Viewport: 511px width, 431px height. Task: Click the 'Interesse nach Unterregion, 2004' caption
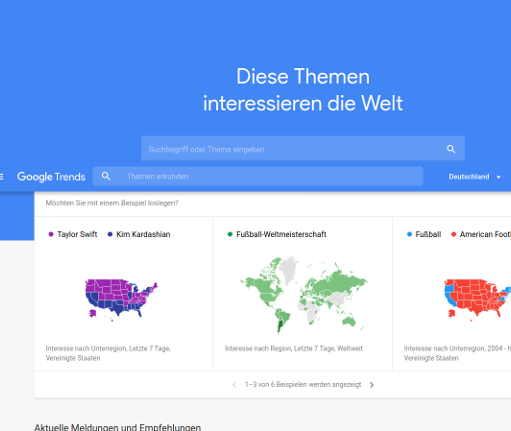click(x=457, y=353)
